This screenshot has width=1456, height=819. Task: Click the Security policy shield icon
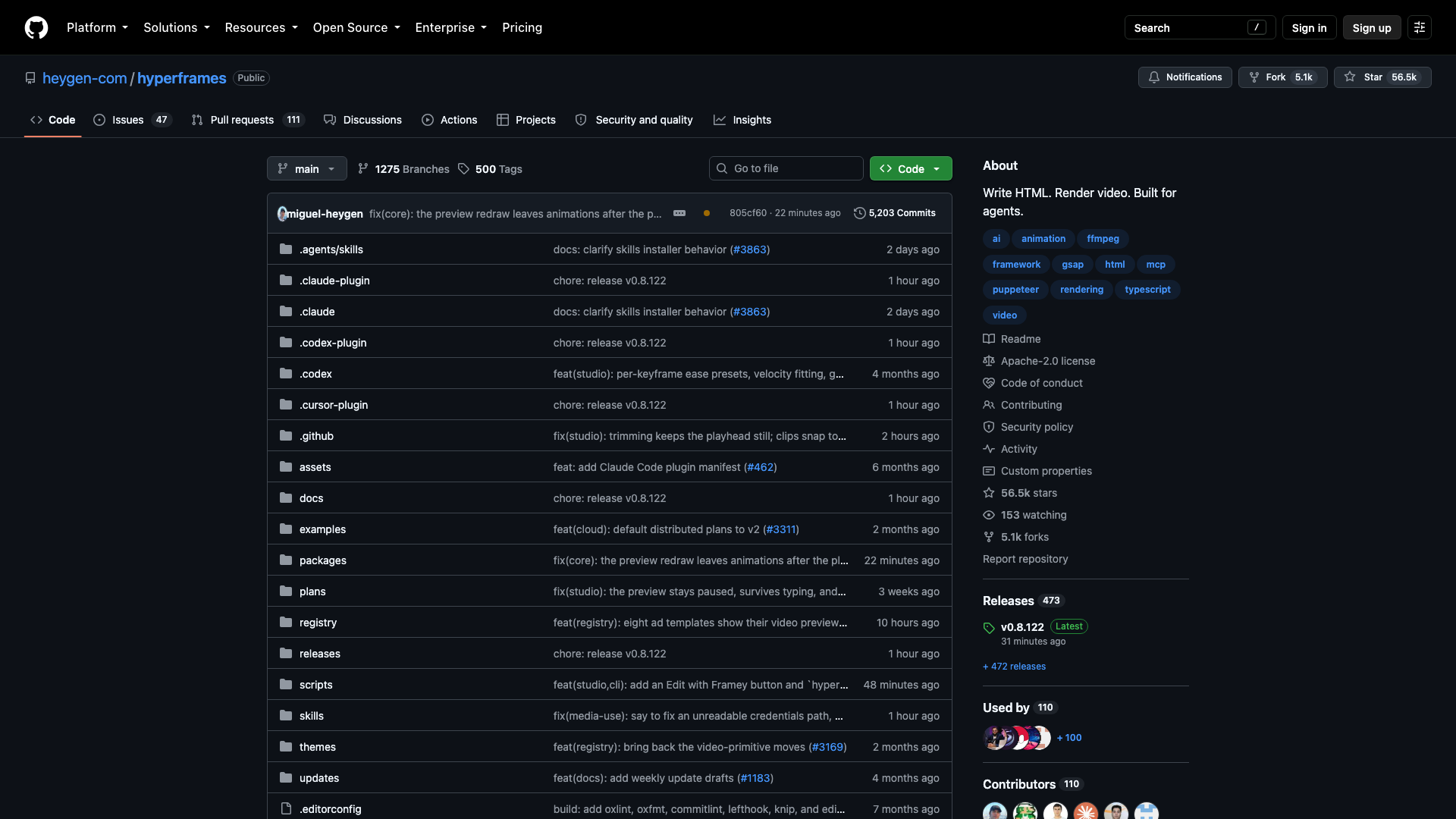coord(989,427)
